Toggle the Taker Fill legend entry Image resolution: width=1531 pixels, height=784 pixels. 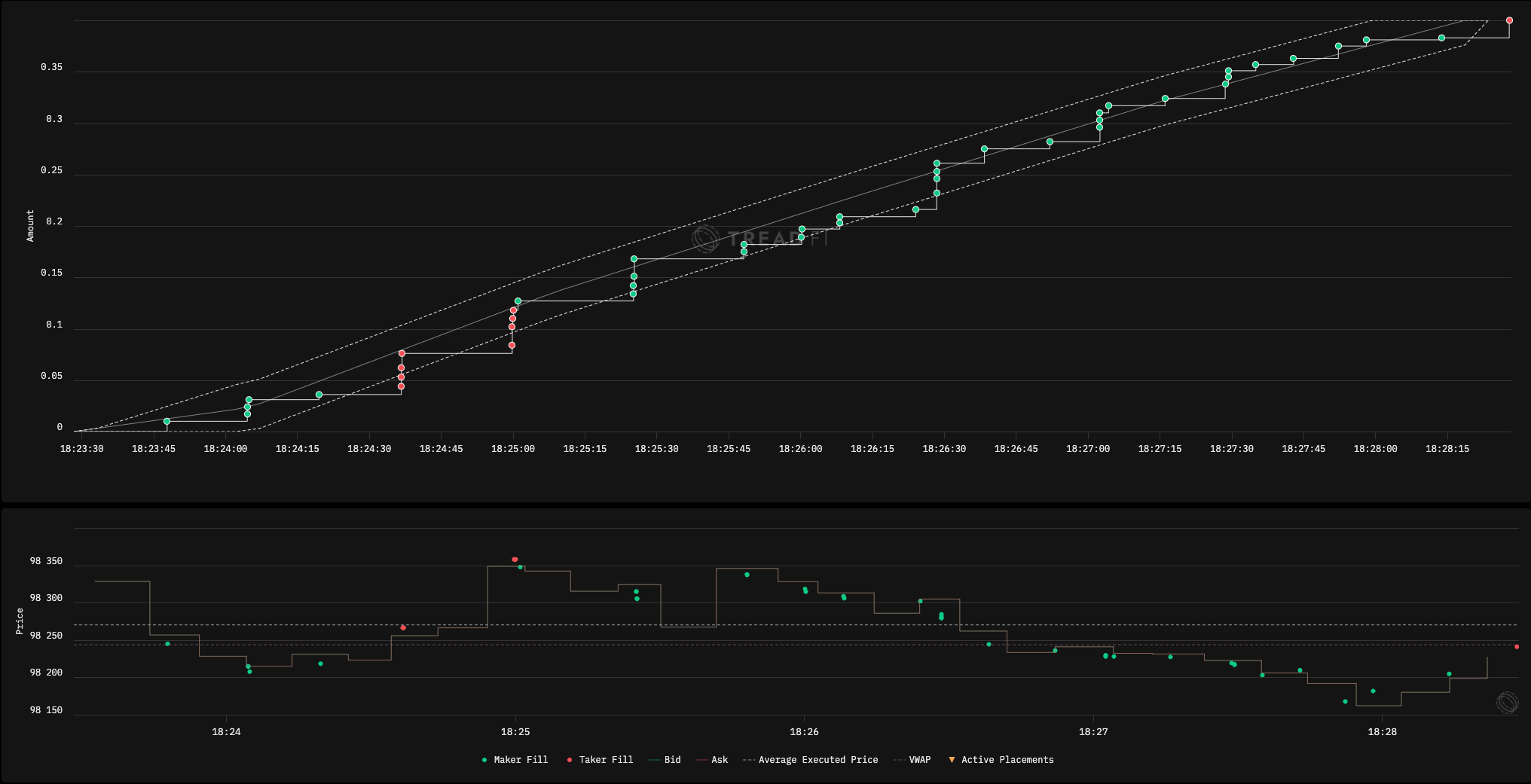pyautogui.click(x=606, y=760)
